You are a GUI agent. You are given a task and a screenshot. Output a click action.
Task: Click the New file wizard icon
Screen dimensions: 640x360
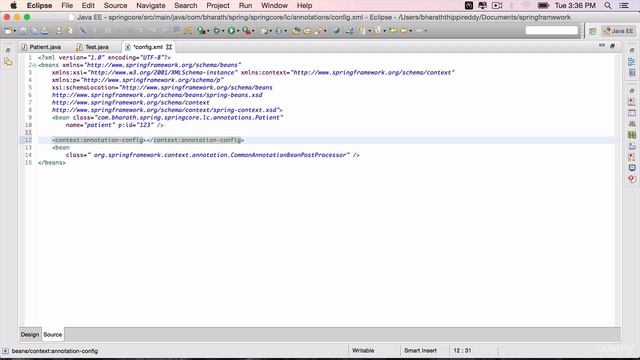(x=8, y=31)
